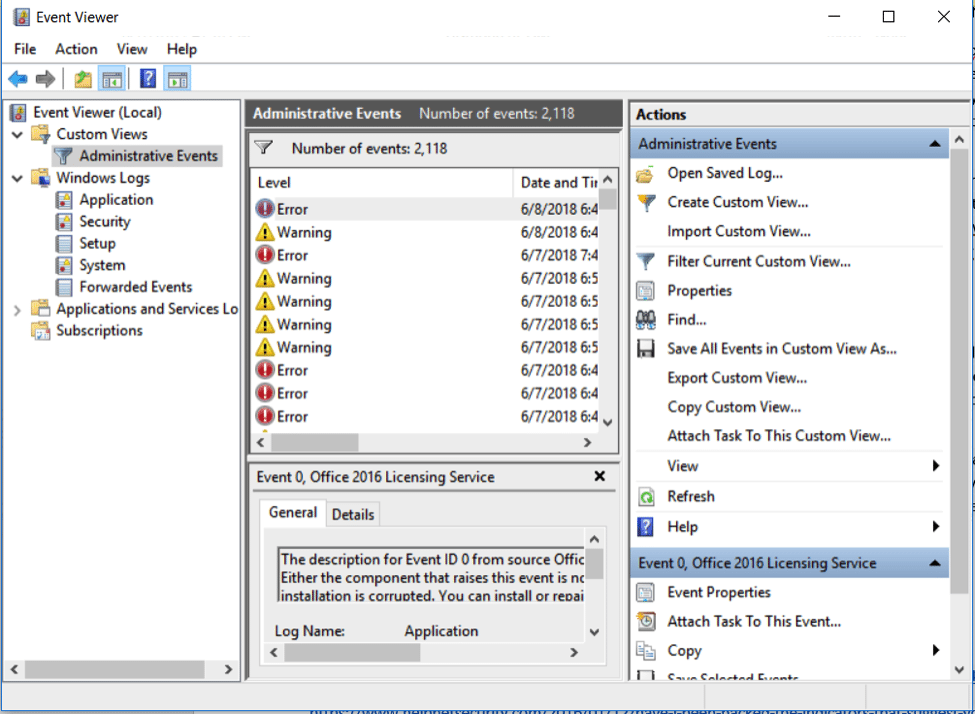Viewport: 975px width, 715px height.
Task: Click the Forward arrow toolbar icon
Action: point(45,79)
